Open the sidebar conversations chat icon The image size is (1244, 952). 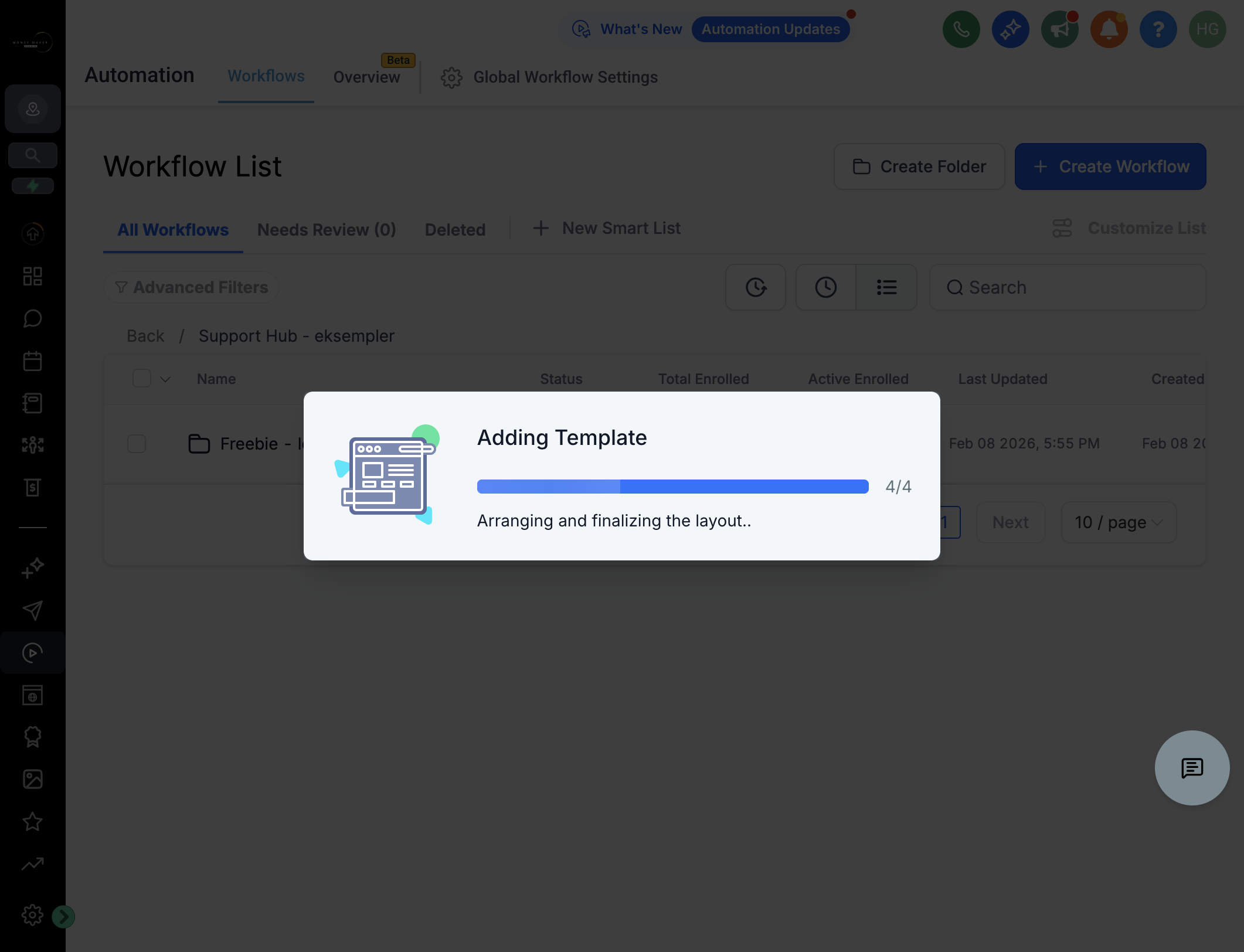(33, 318)
